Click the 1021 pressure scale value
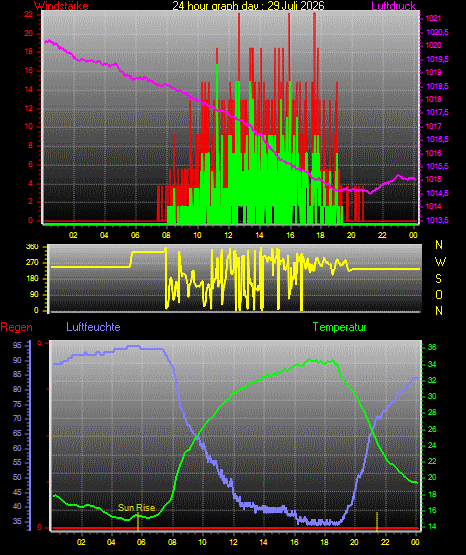The width and height of the screenshot is (466, 555). point(433,18)
